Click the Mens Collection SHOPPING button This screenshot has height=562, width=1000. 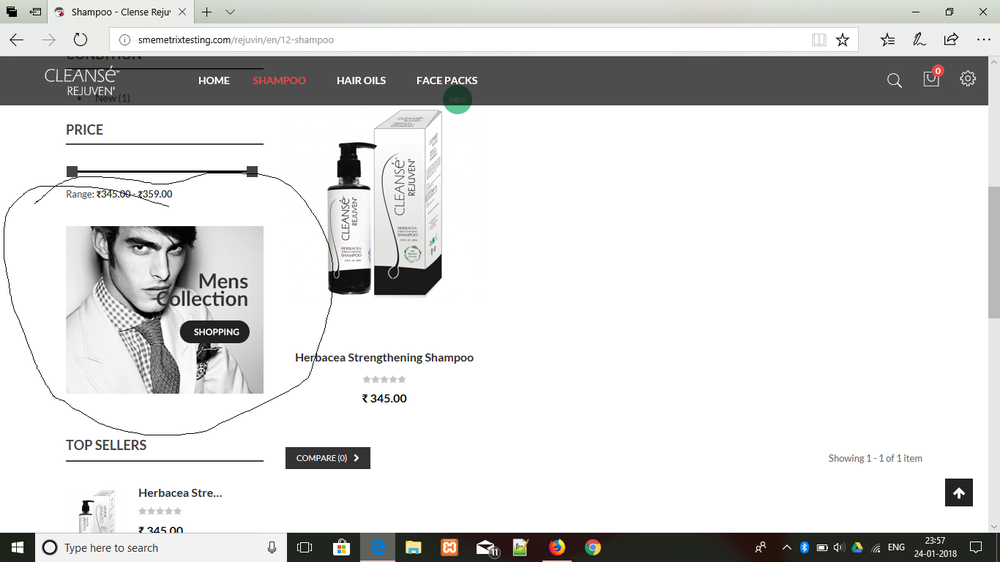coord(215,332)
